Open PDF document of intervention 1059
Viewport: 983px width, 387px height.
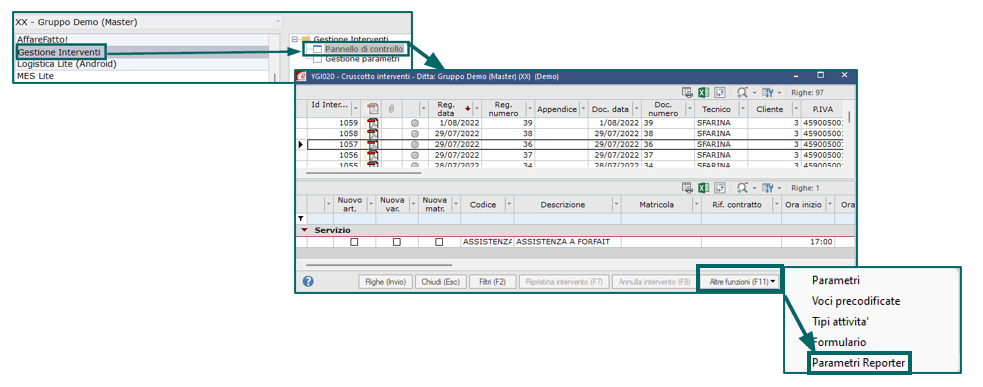pos(373,123)
